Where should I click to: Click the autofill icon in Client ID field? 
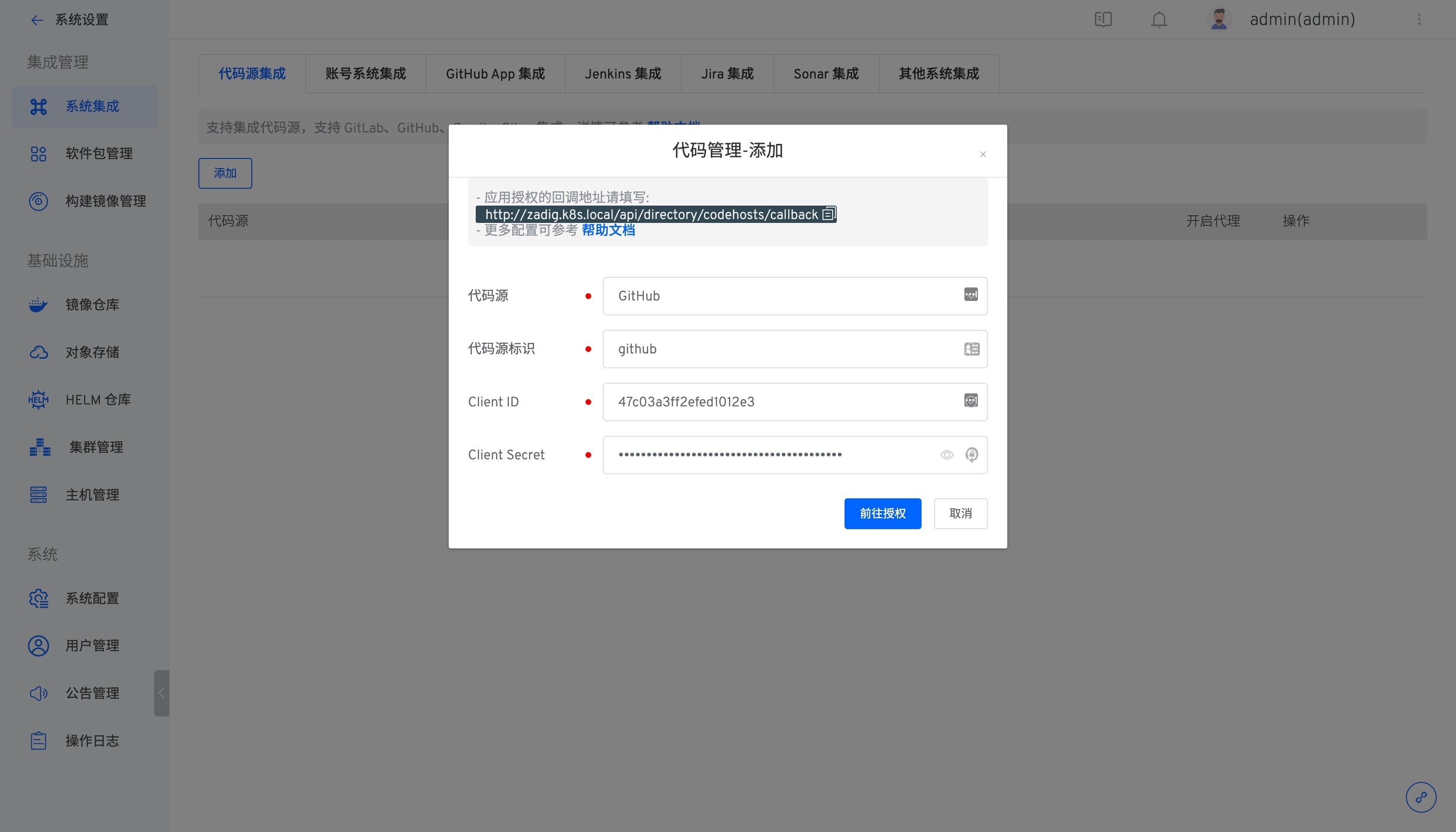pyautogui.click(x=971, y=401)
